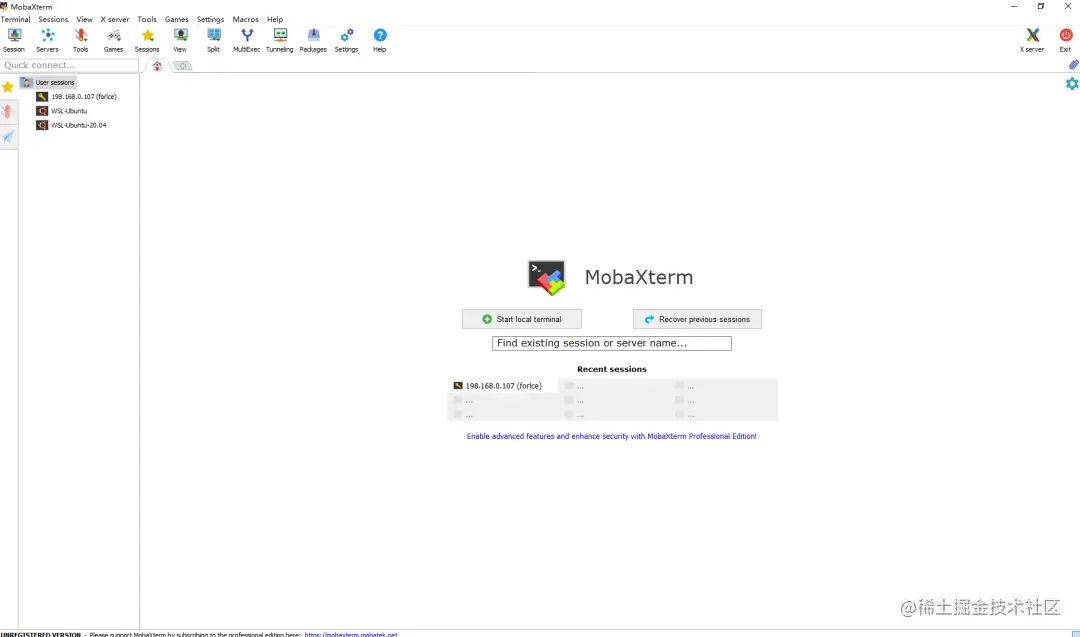Click Start local terminal button
This screenshot has width=1080, height=637.
pyautogui.click(x=522, y=319)
